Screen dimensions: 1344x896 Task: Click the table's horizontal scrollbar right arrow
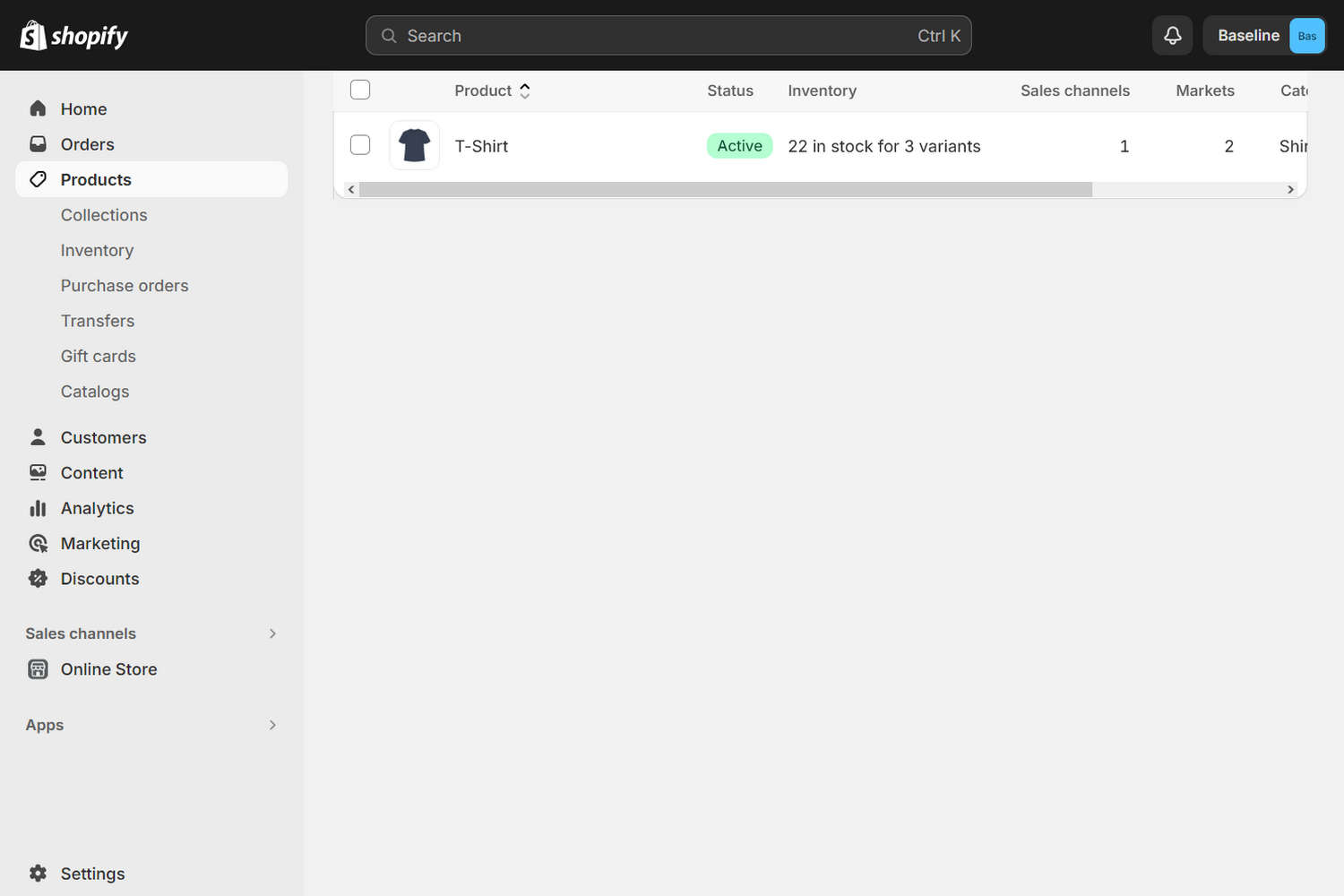click(1290, 189)
